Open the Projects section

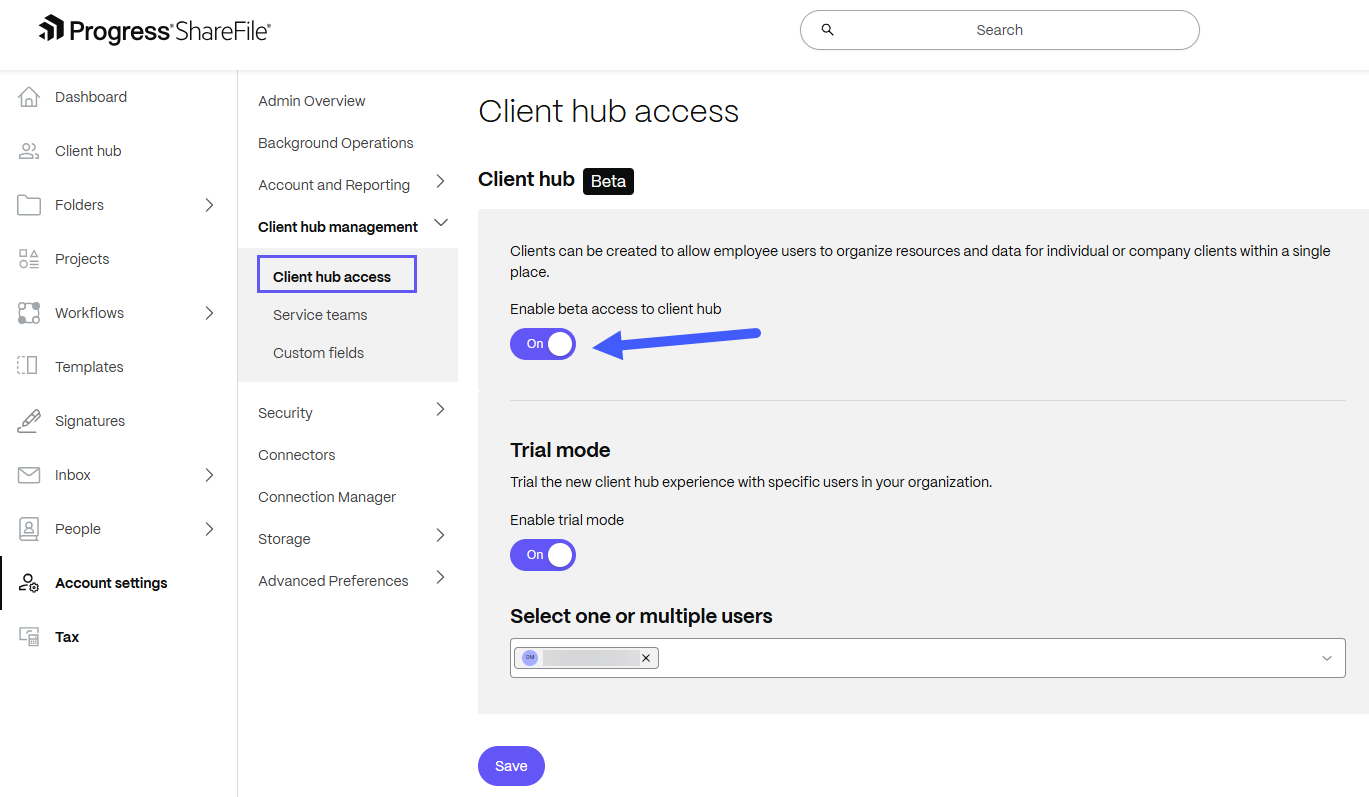tap(84, 258)
